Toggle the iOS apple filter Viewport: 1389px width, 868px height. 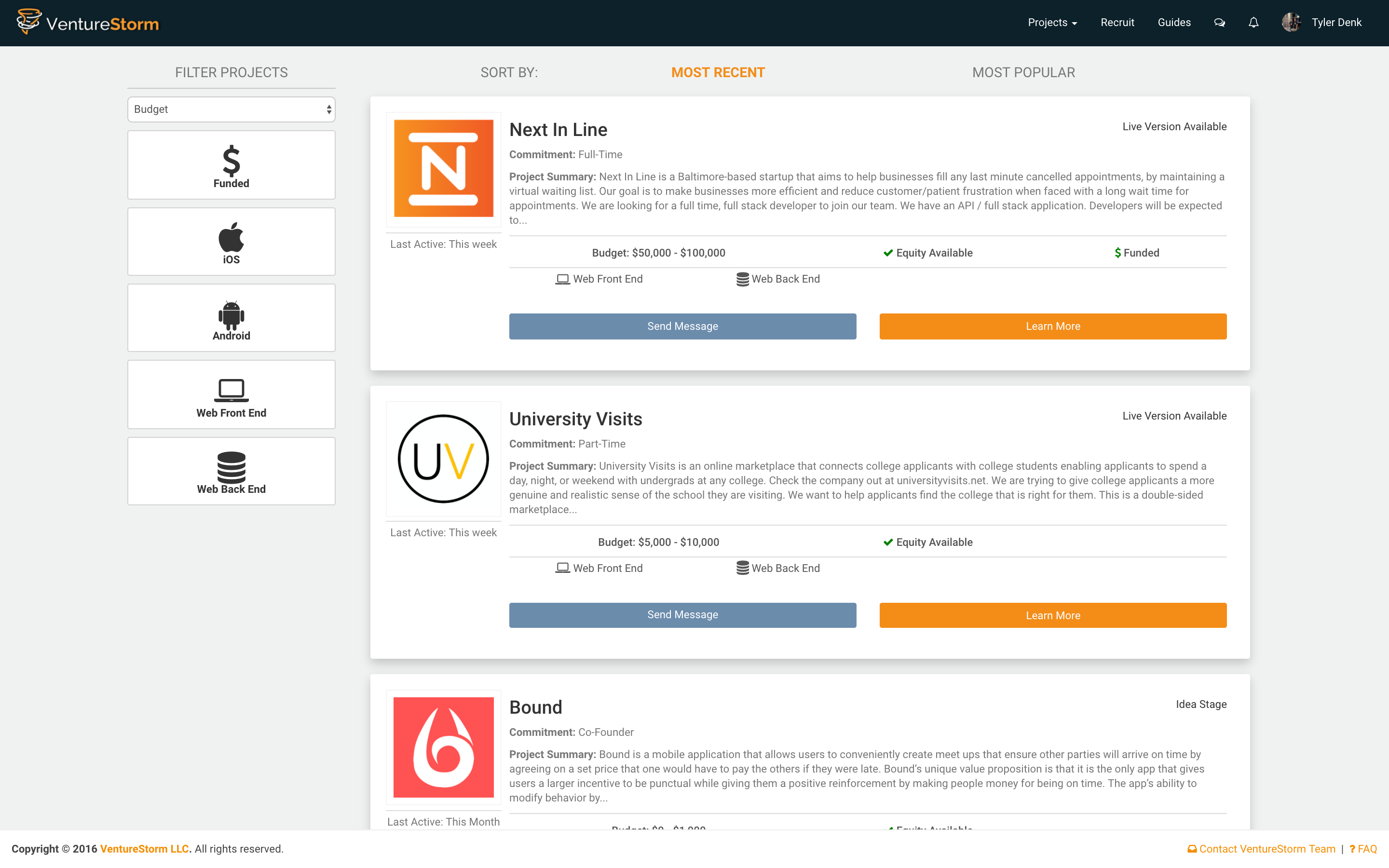coord(231,242)
